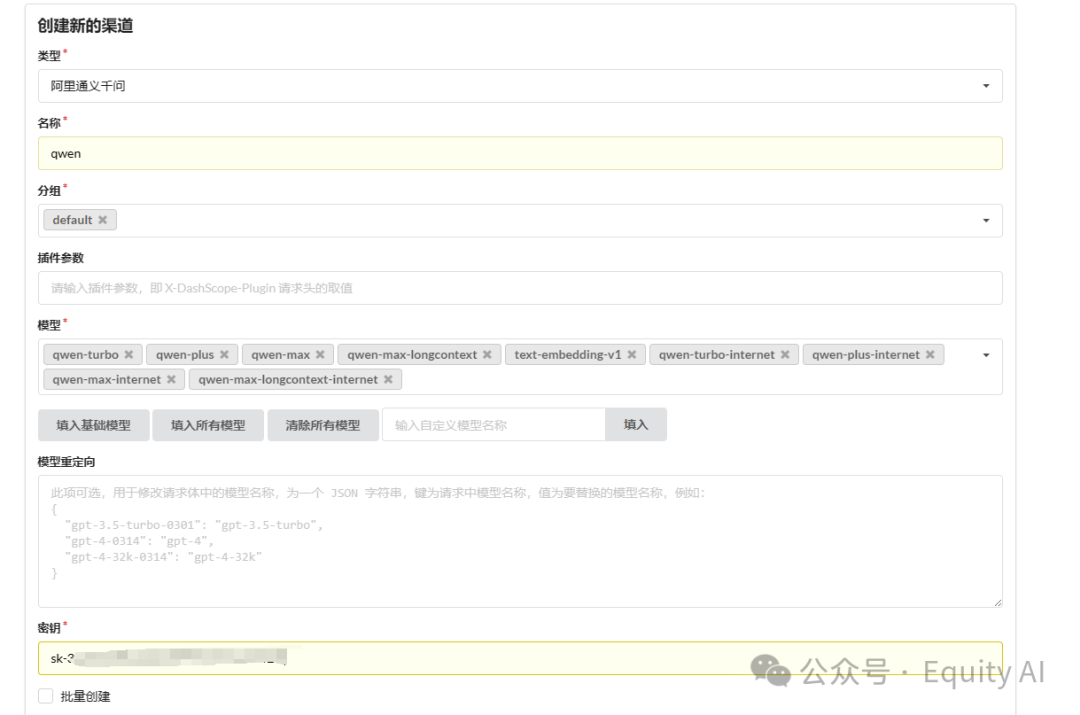1080x715 pixels.
Task: Click the qwen-max-longcontext tag text
Action: coord(412,355)
